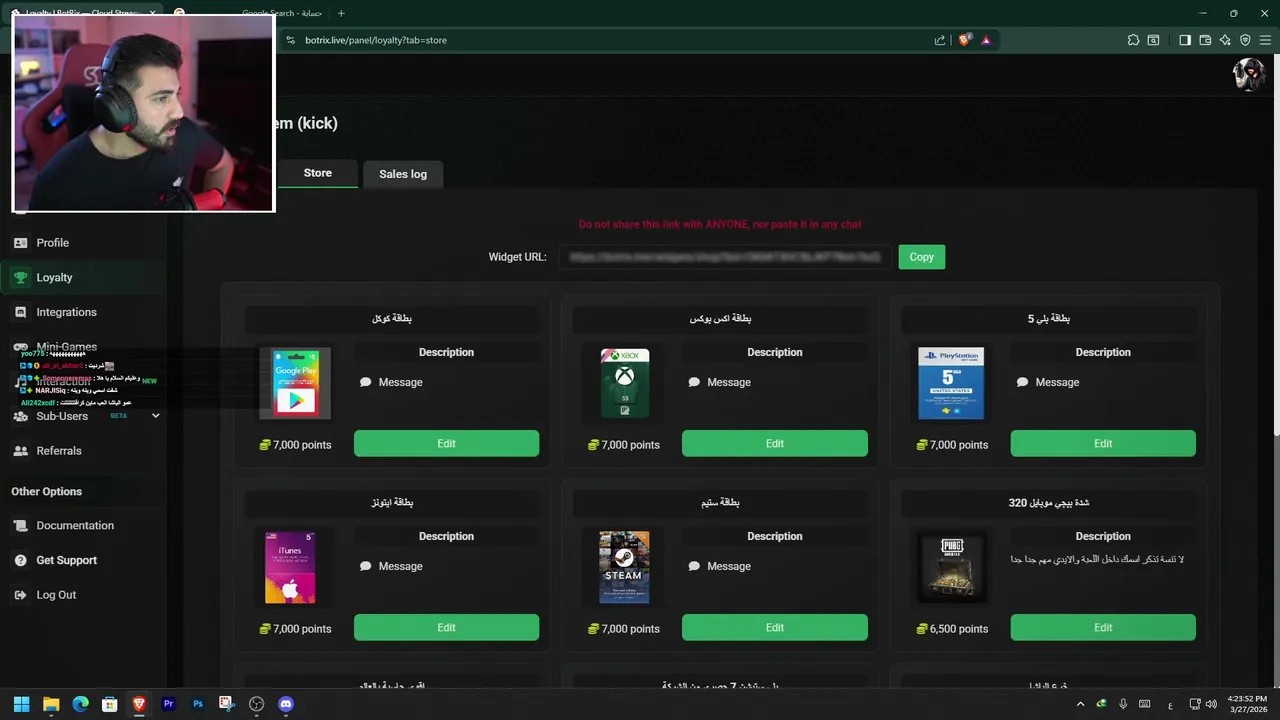Click the microphone icon in the system tray
The width and height of the screenshot is (1280, 720).
(1123, 704)
